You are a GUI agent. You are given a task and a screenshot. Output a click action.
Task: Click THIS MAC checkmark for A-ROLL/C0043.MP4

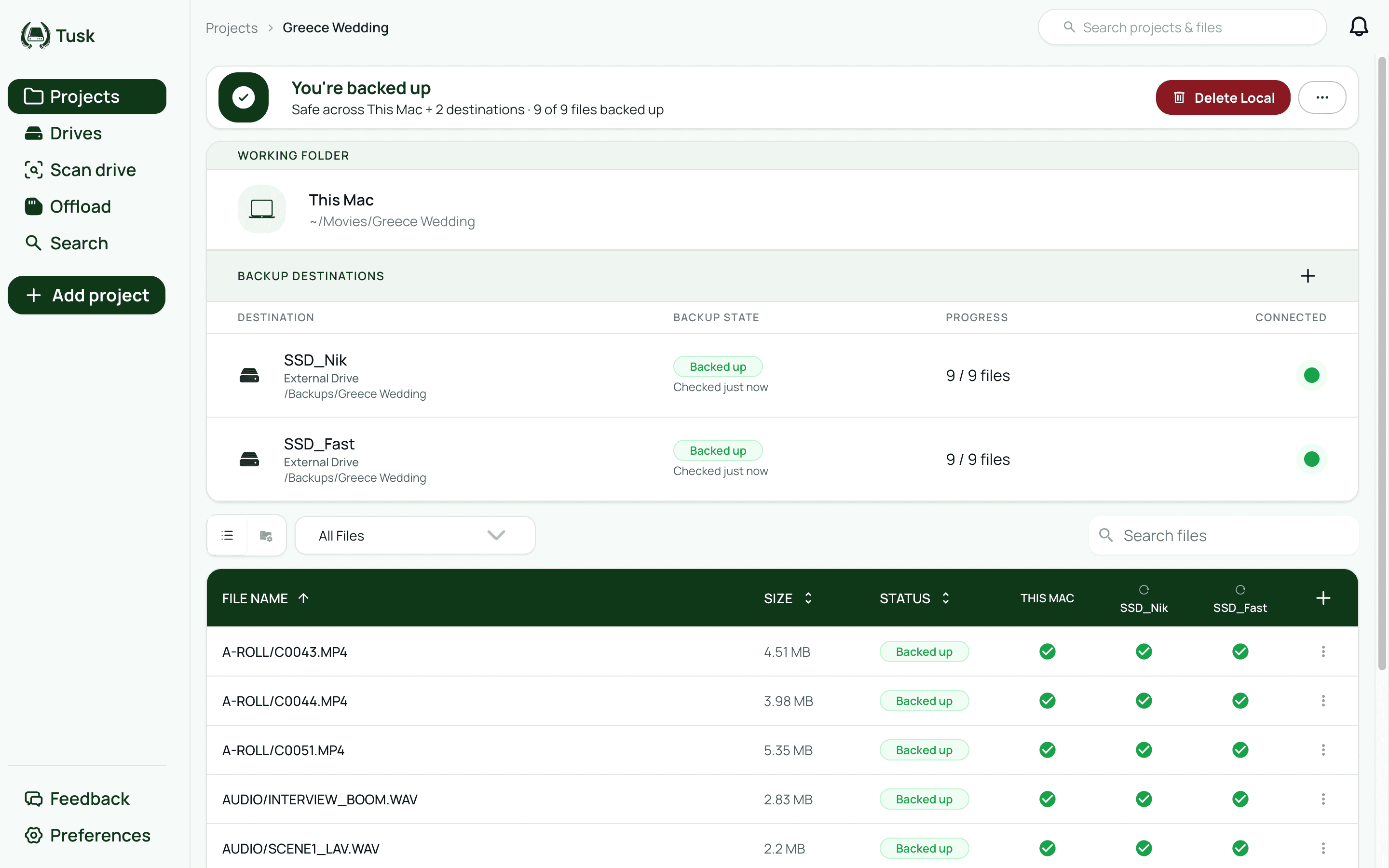tap(1047, 651)
